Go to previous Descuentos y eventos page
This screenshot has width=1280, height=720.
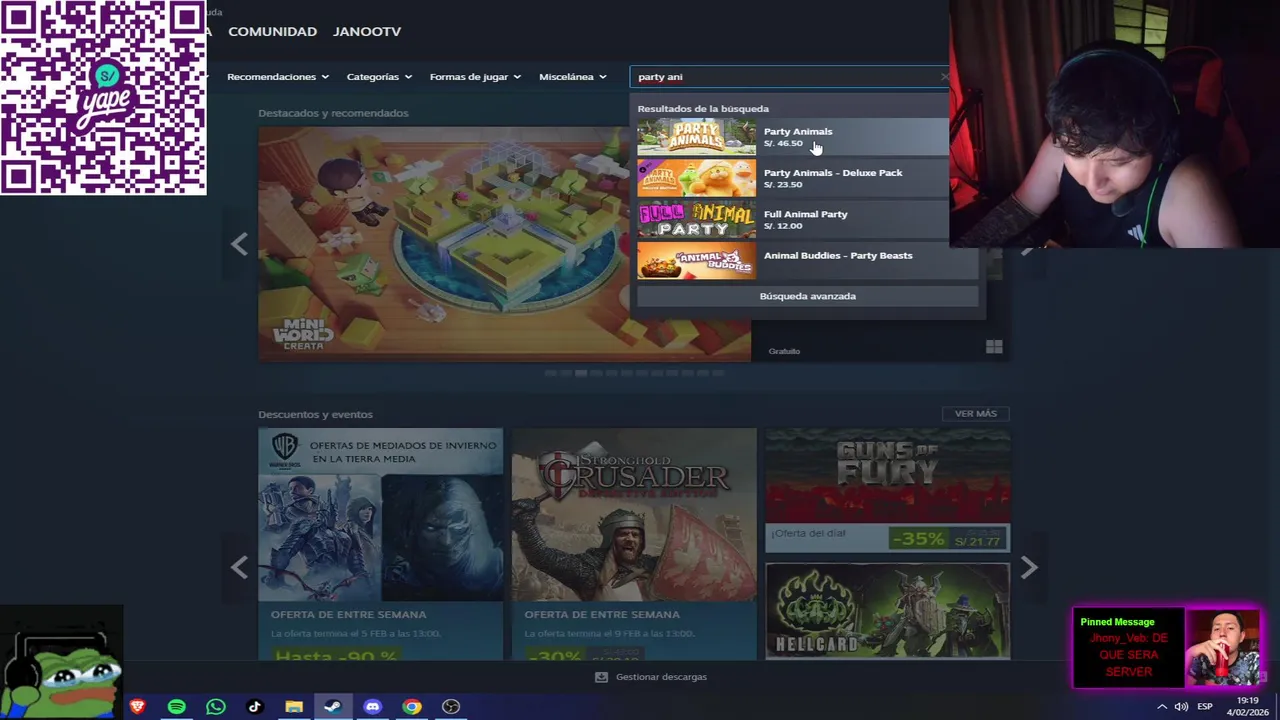(x=239, y=567)
